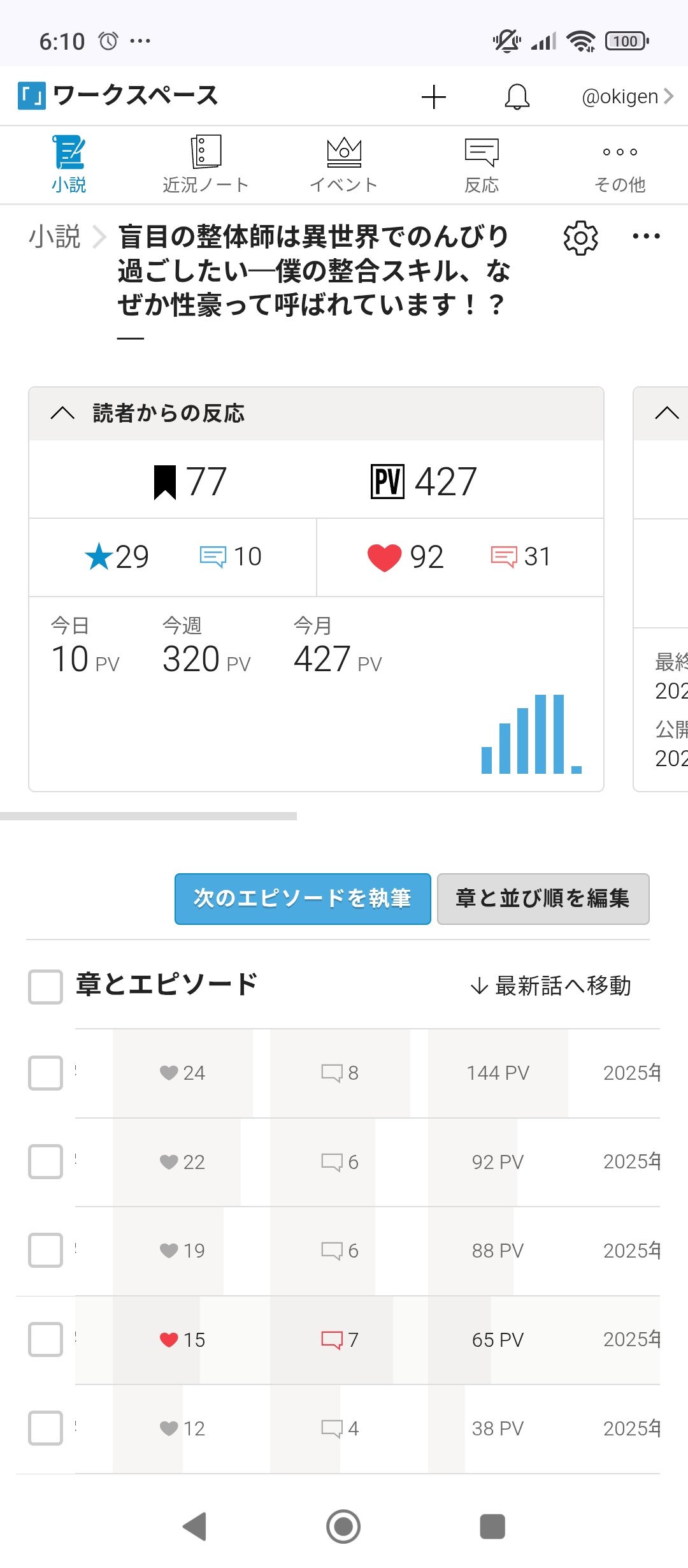The height and width of the screenshot is (1568, 688).
Task: Tap the red heart icon showing 92
Action: point(384,558)
